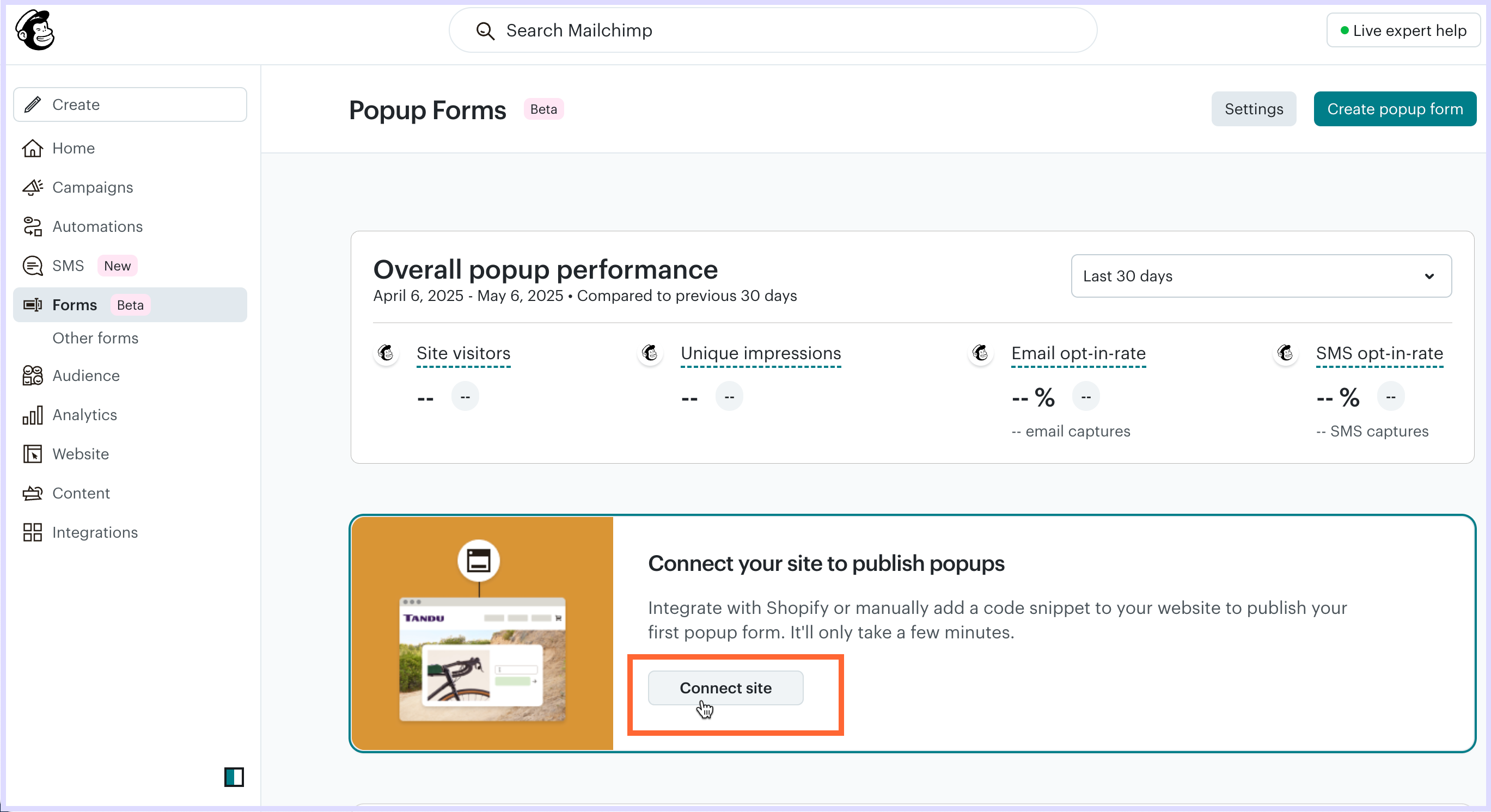
Task: Click the date range dropdown chevron
Action: click(x=1429, y=276)
